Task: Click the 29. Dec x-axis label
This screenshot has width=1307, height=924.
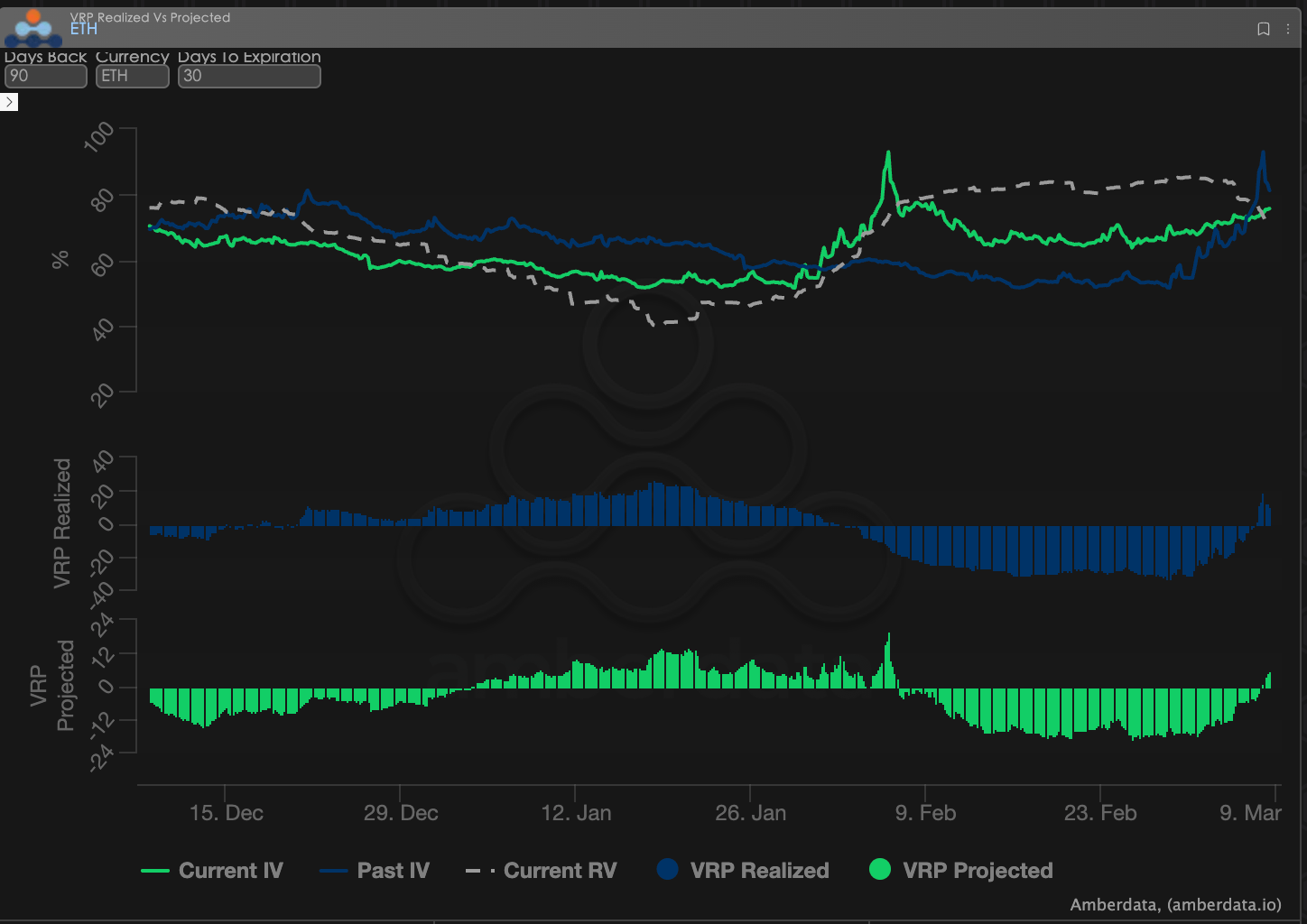Action: 401,813
